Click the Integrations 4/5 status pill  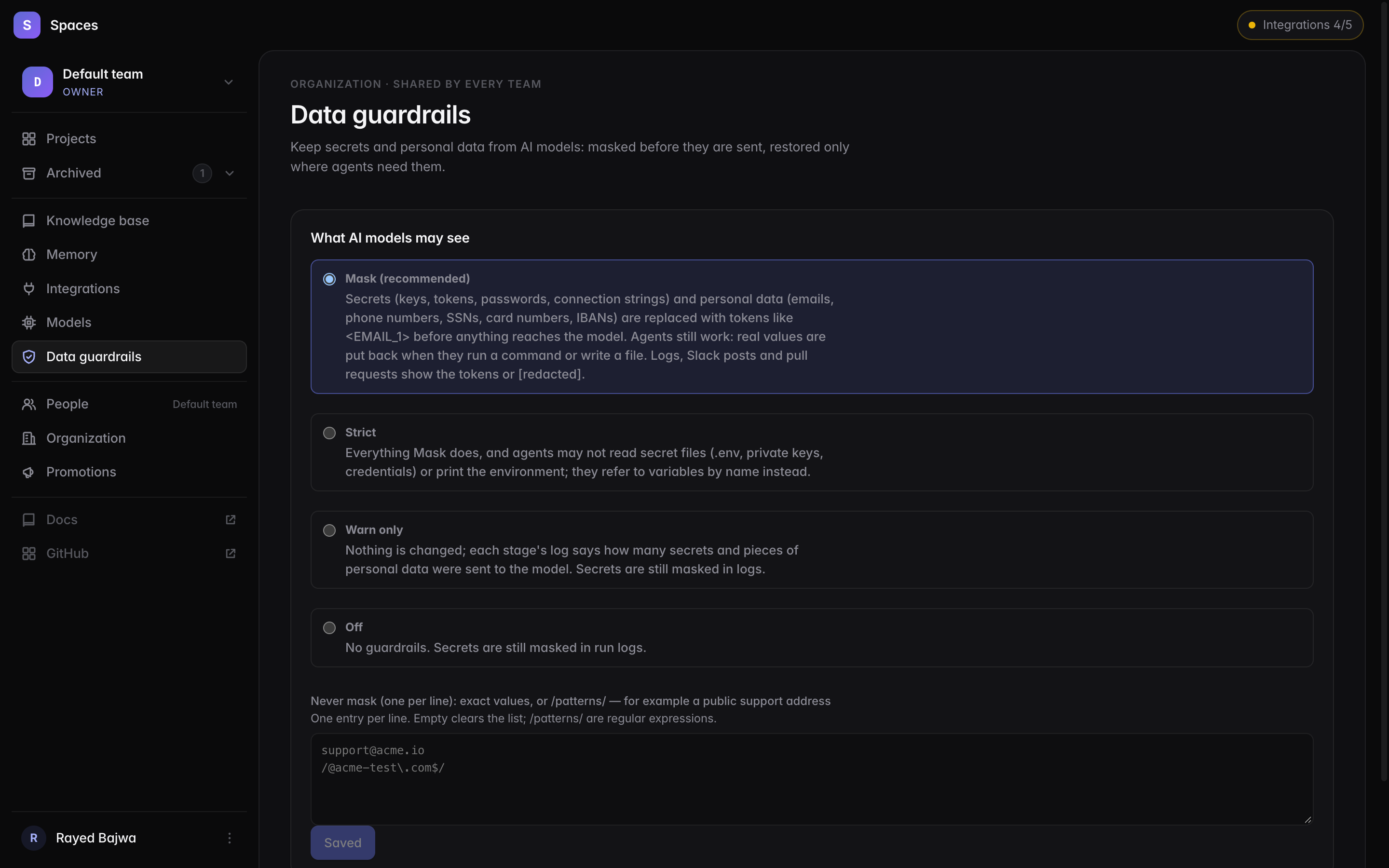[1300, 25]
